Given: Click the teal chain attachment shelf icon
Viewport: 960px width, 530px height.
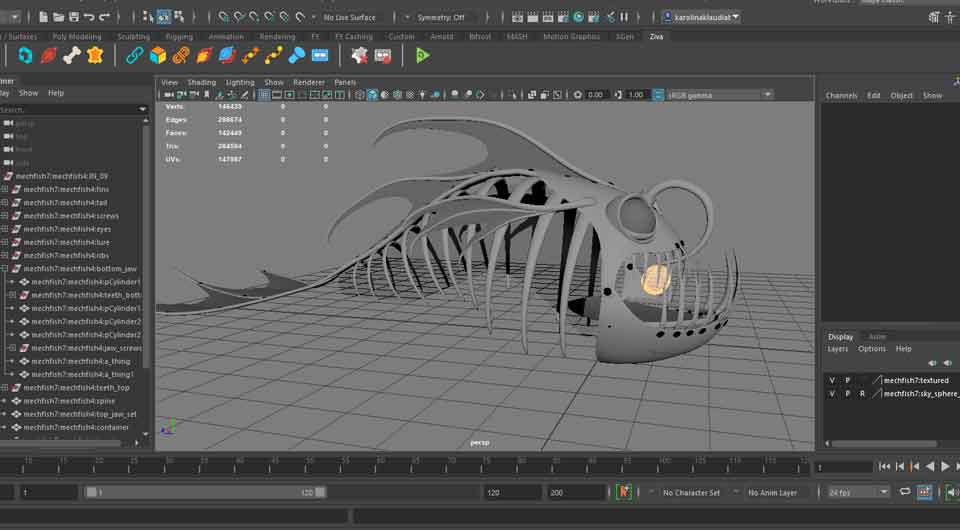Looking at the screenshot, I should point(135,56).
